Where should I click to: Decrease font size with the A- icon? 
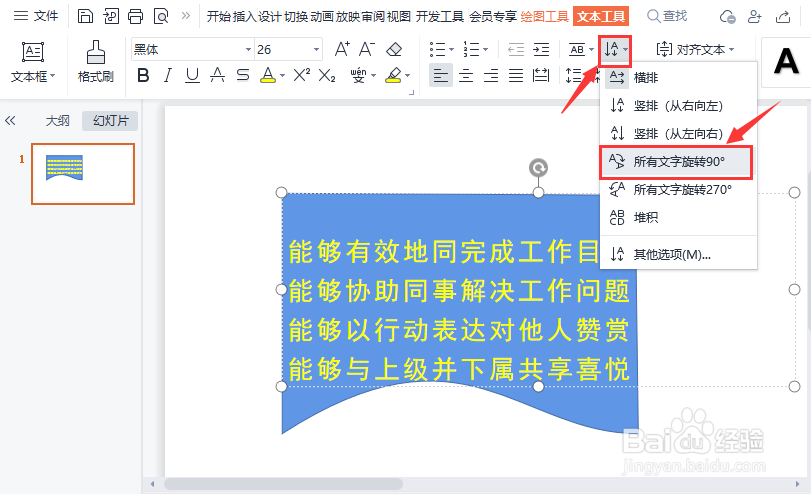click(x=367, y=49)
